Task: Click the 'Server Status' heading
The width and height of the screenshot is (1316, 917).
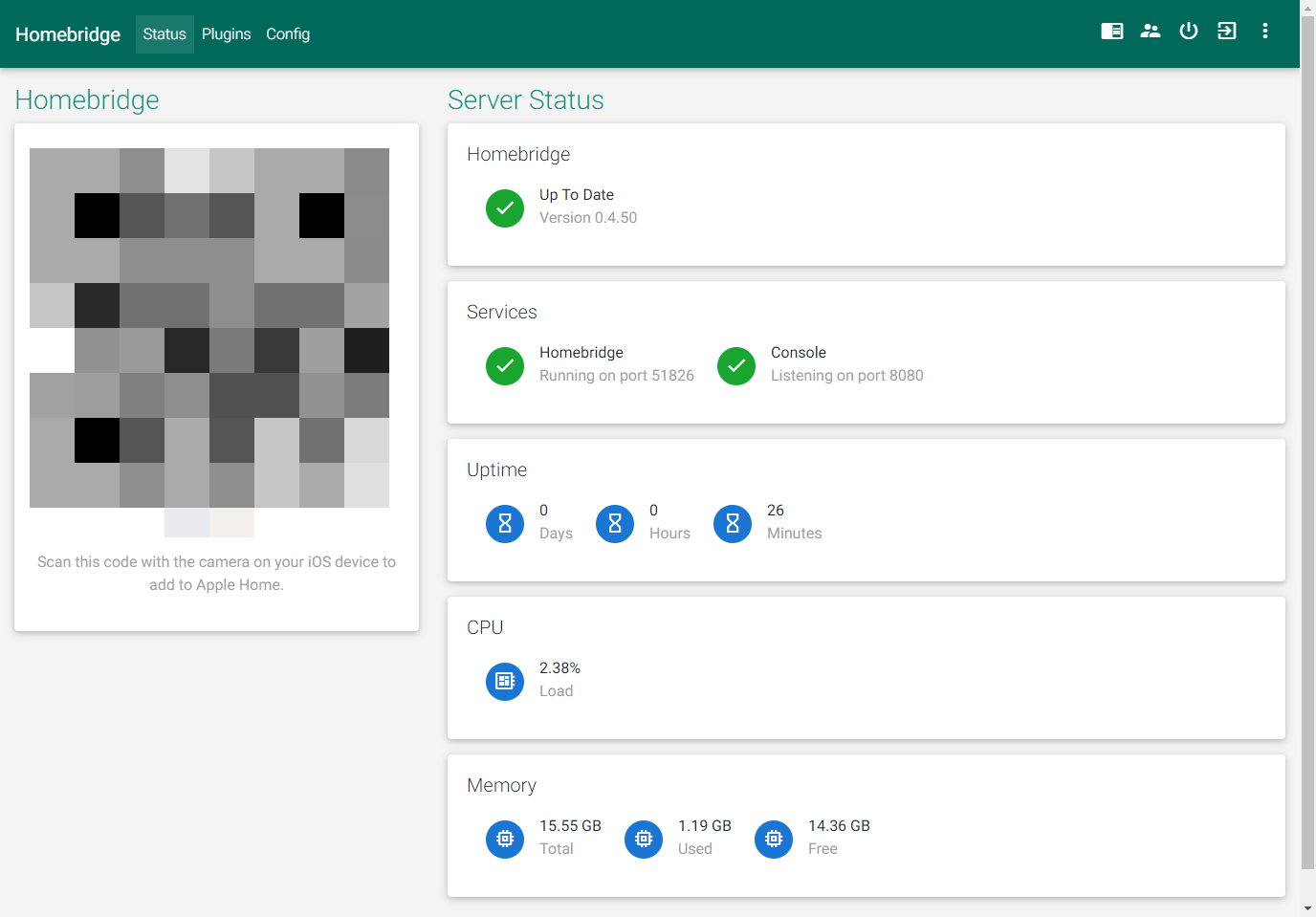Action: (526, 99)
